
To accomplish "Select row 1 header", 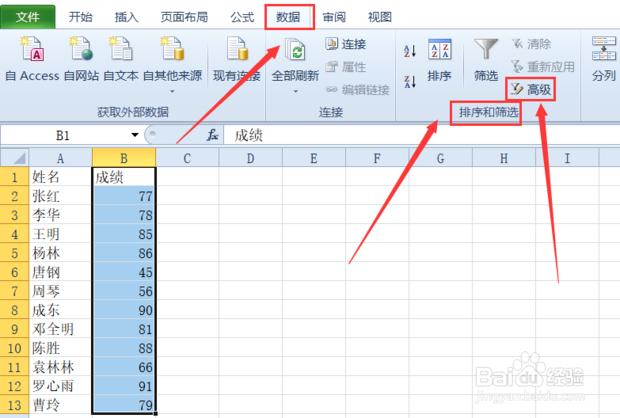I will click(x=15, y=177).
